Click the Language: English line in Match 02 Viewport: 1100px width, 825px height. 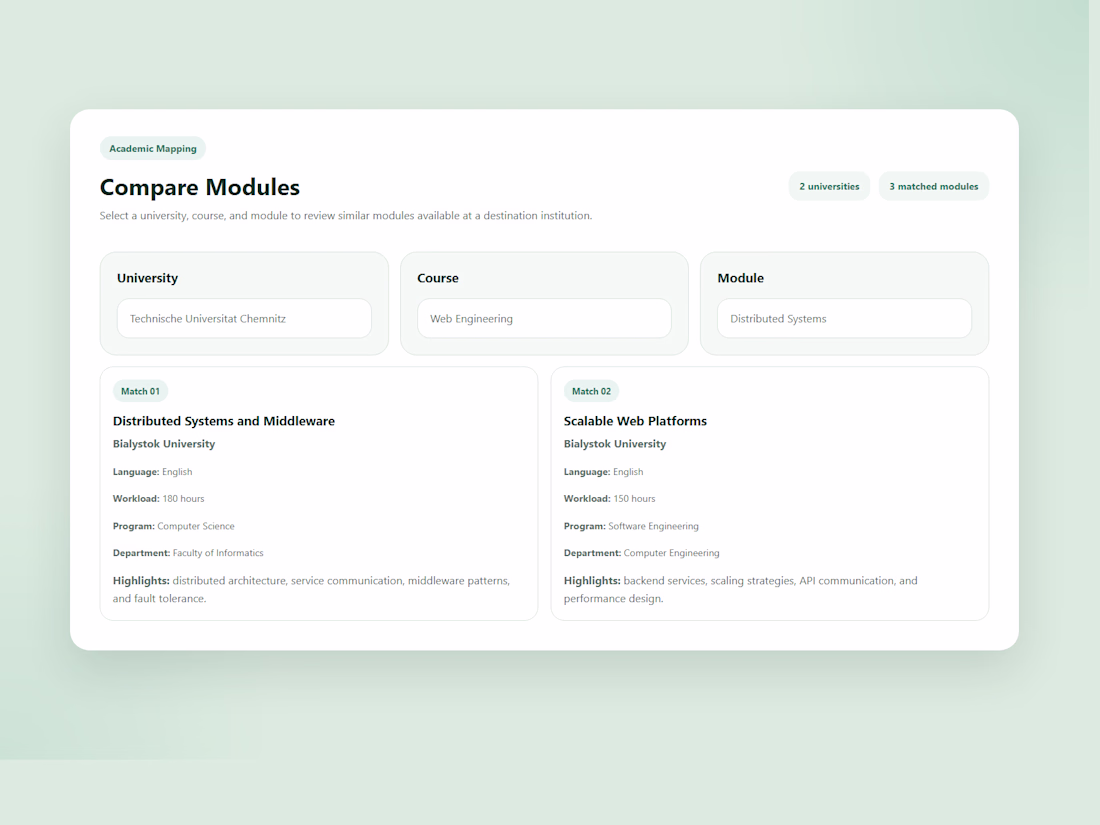click(603, 472)
